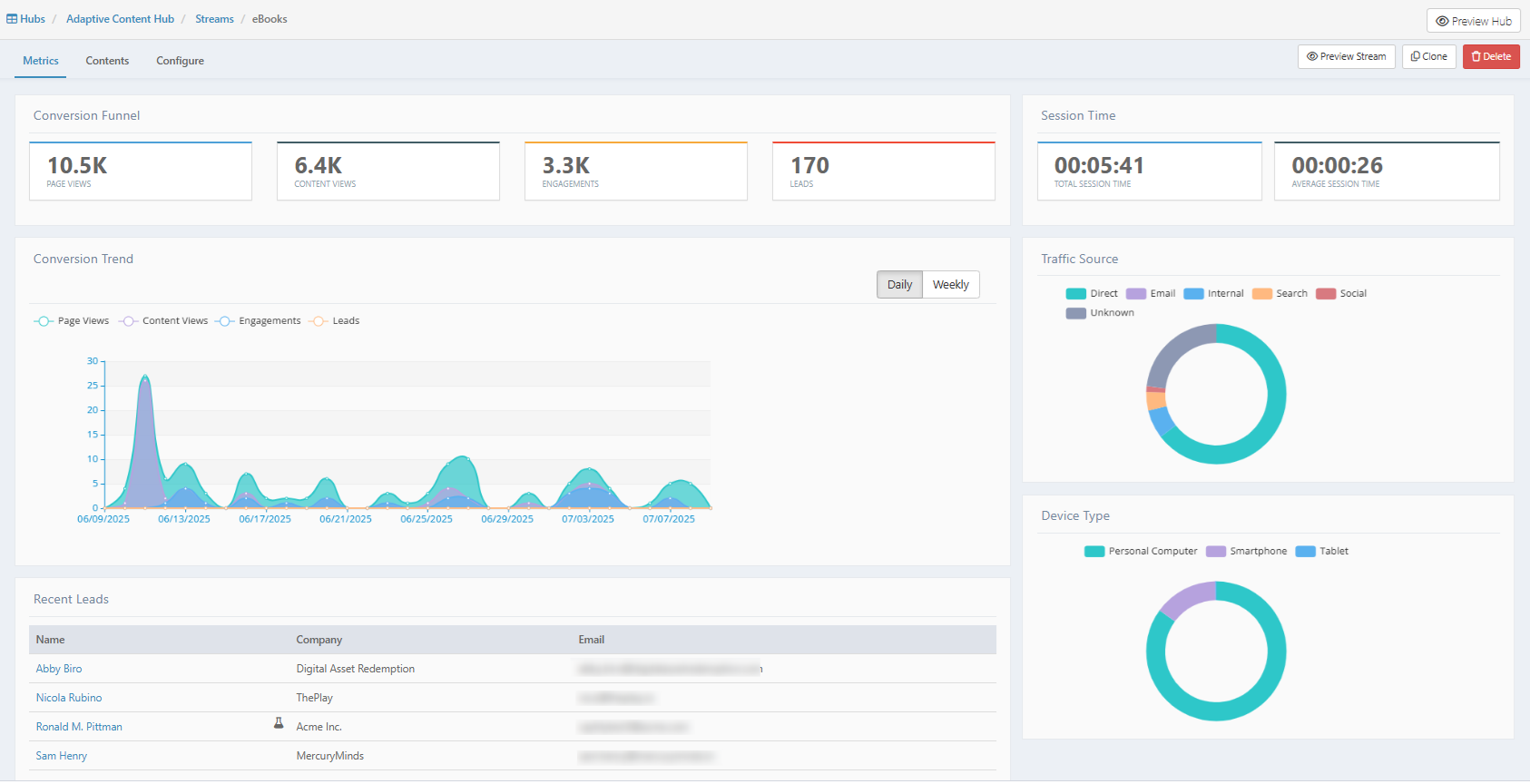The width and height of the screenshot is (1530, 784).
Task: Click the trash icon in Delete button
Action: click(1476, 56)
